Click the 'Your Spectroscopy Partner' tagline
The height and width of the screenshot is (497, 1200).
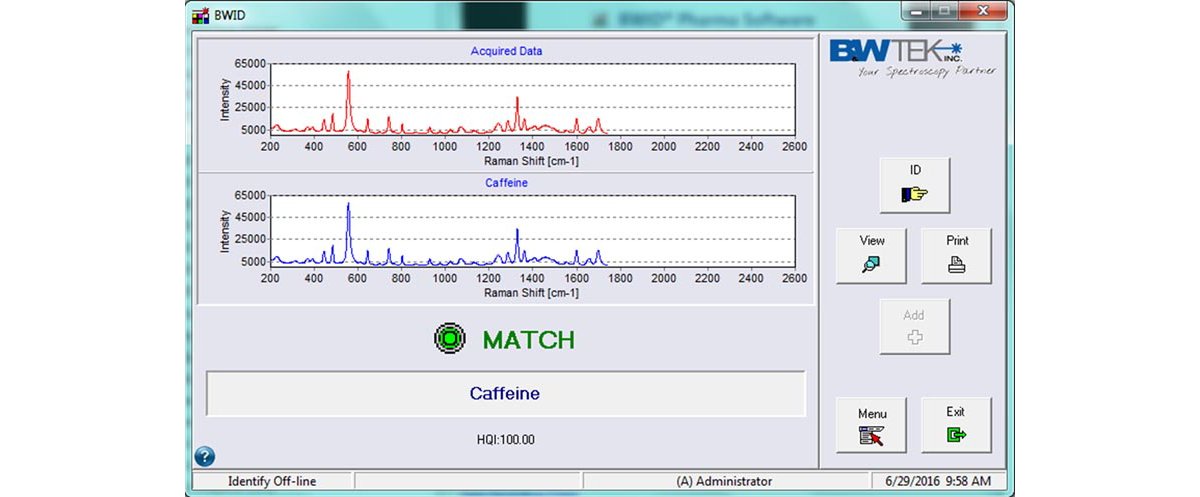click(927, 71)
